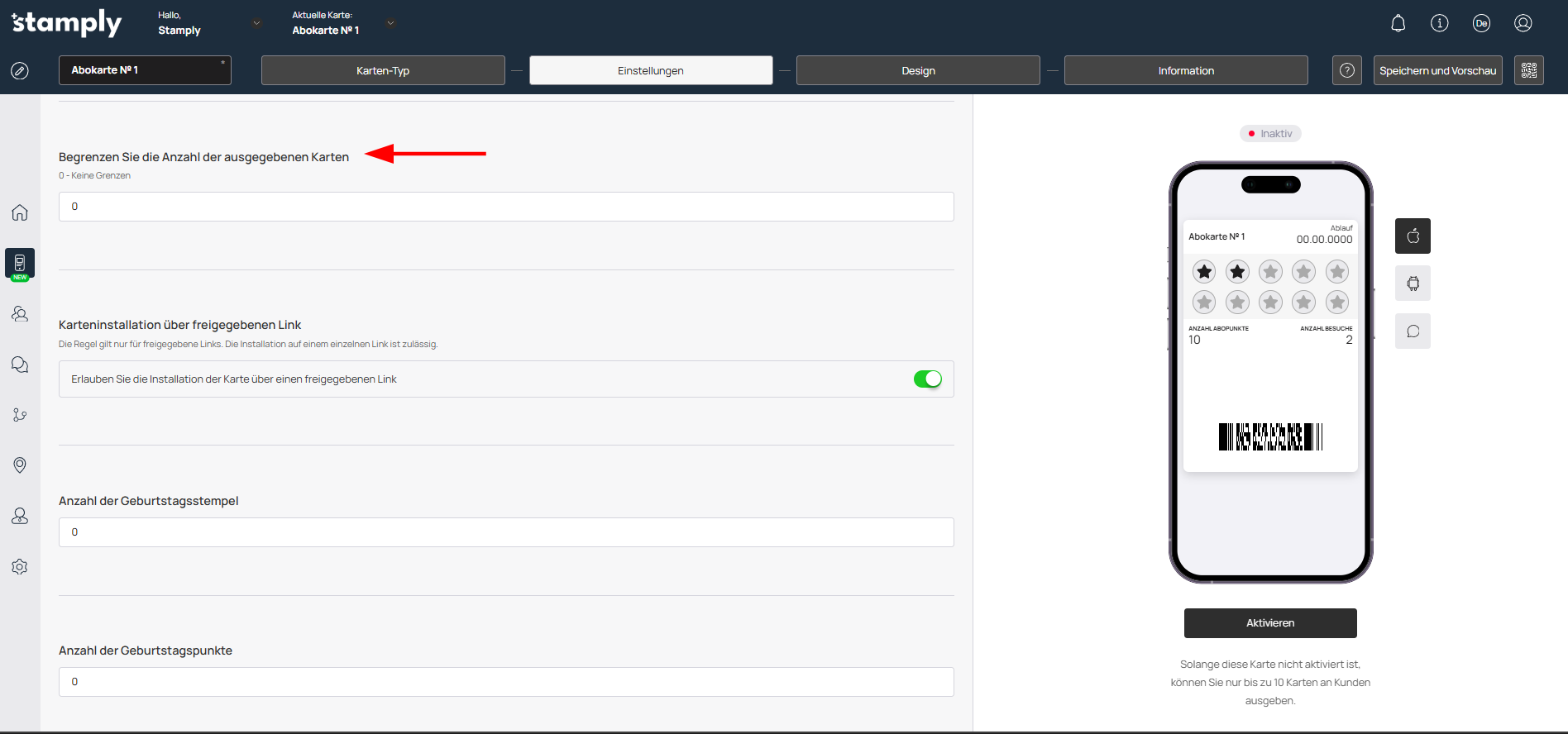
Task: Open the info circle icon in header
Action: pyautogui.click(x=1439, y=23)
